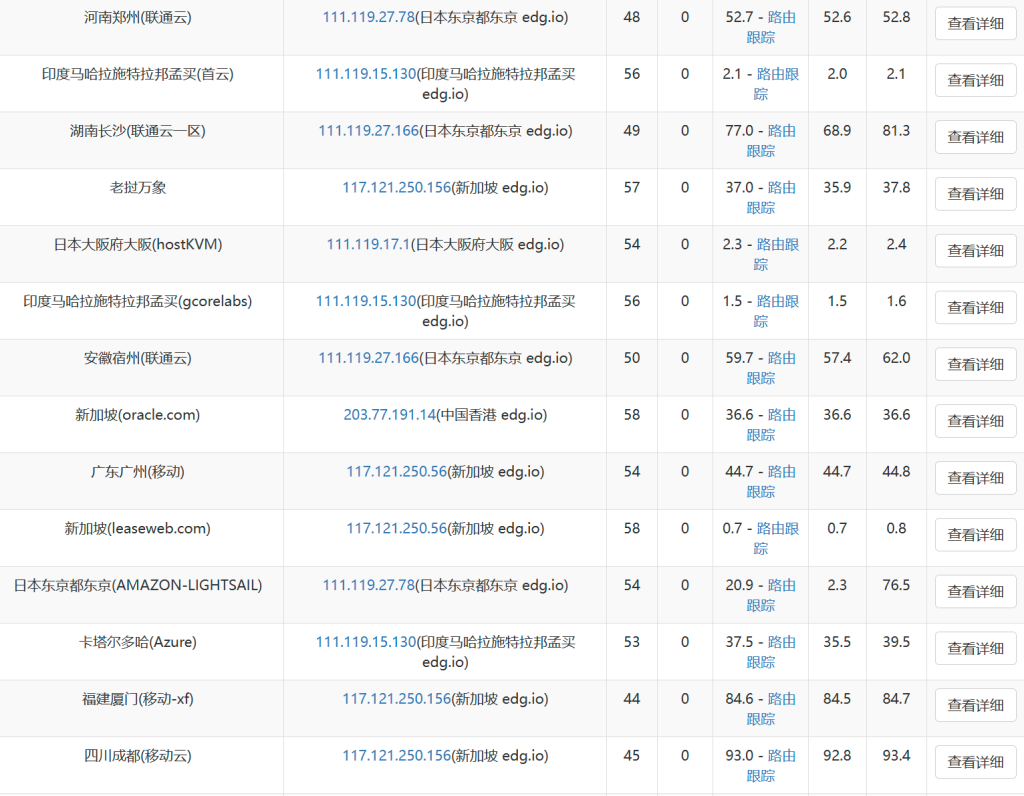Click 查看详细 for 广东广州(移动) row
The image size is (1024, 796).
[x=975, y=478]
